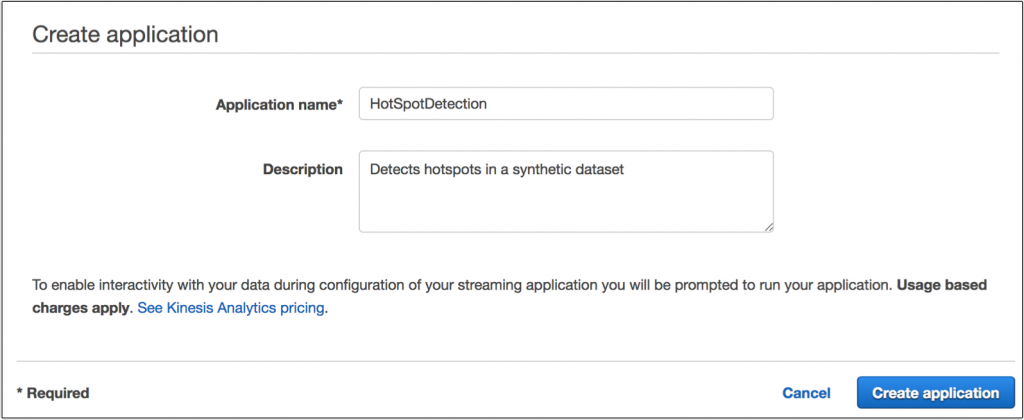Click the Create application page heading
This screenshot has height=420, width=1024.
[x=125, y=34]
